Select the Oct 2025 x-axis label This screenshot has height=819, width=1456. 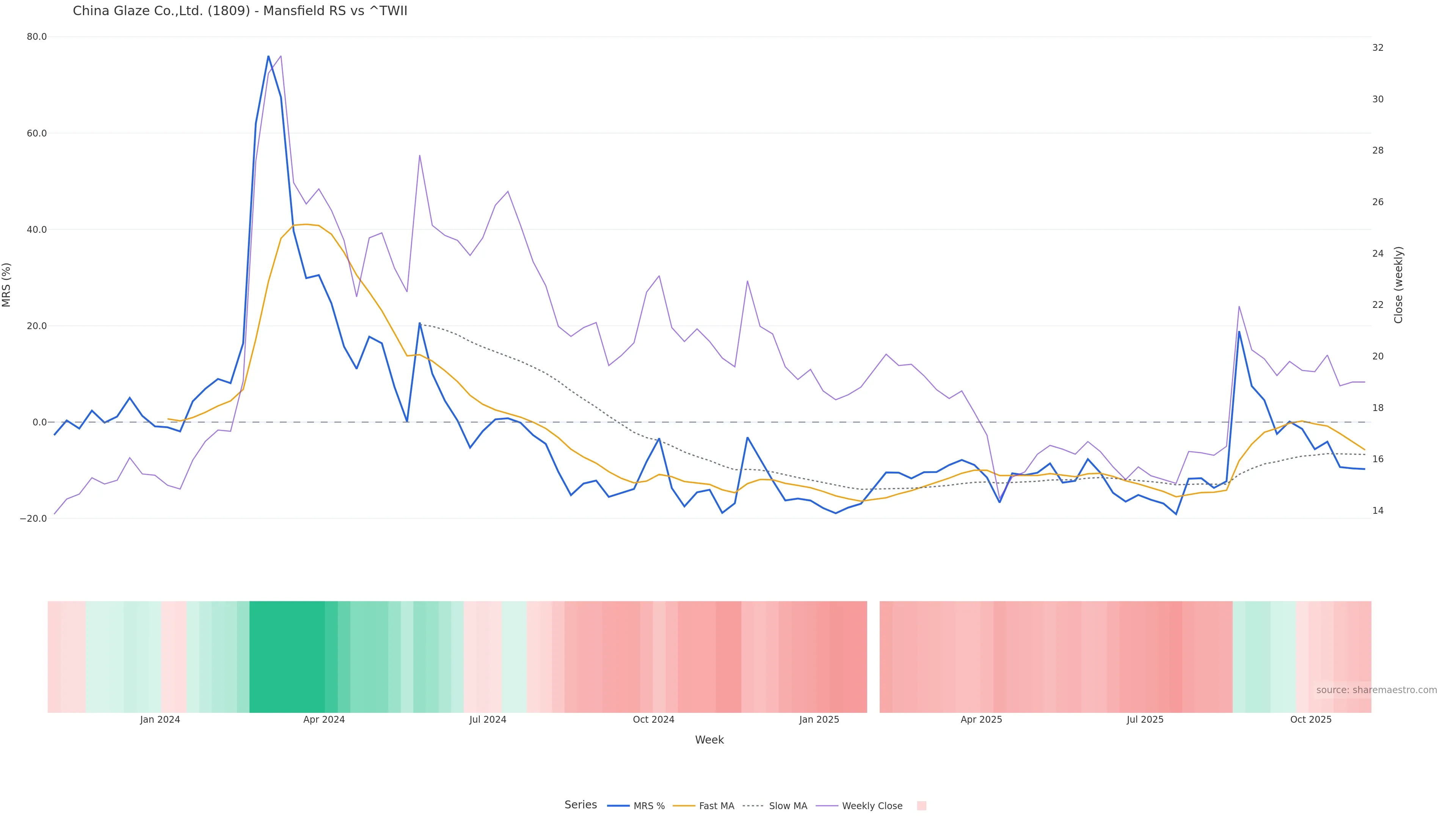(x=1311, y=720)
